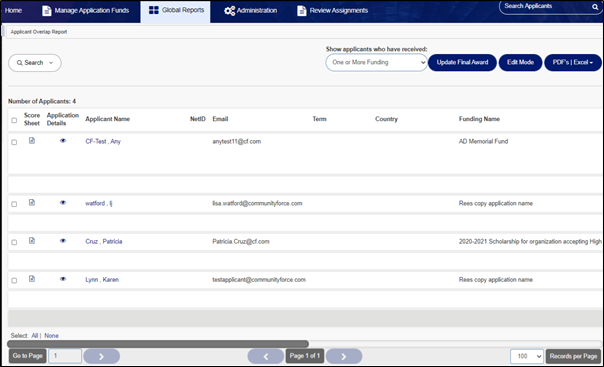Open Manage Application Funds menu
The width and height of the screenshot is (604, 367).
86,10
